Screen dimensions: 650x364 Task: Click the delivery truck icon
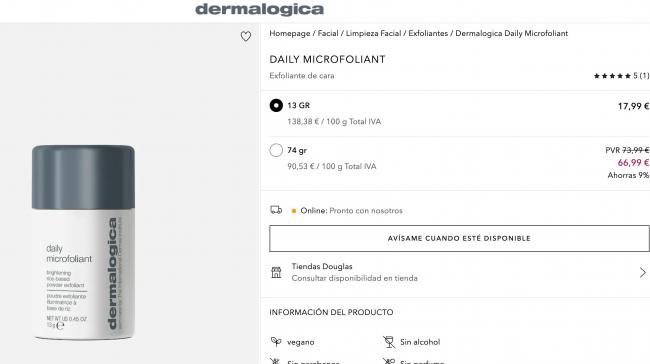[x=276, y=210]
